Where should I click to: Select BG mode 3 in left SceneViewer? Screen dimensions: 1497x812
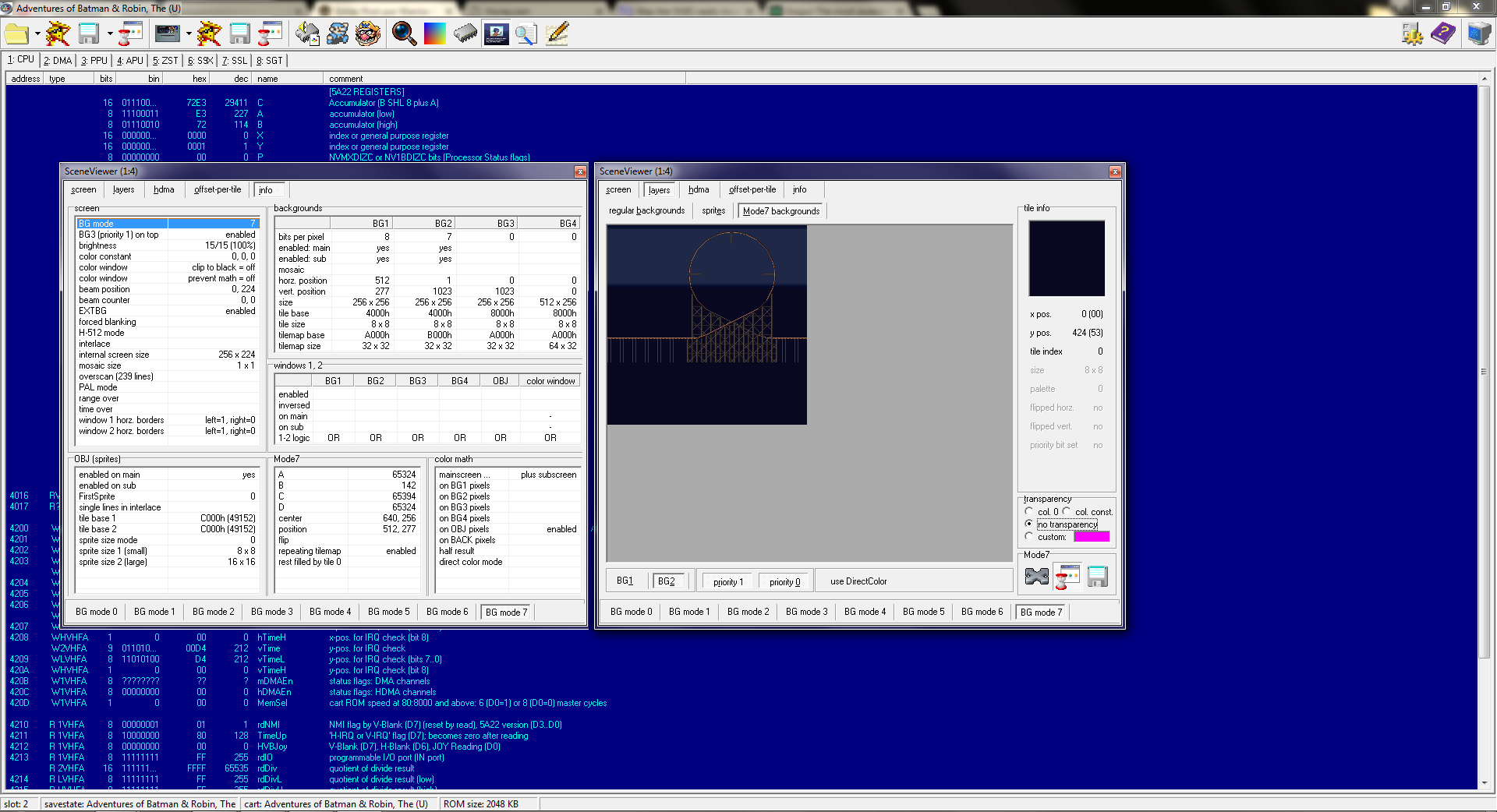272,612
